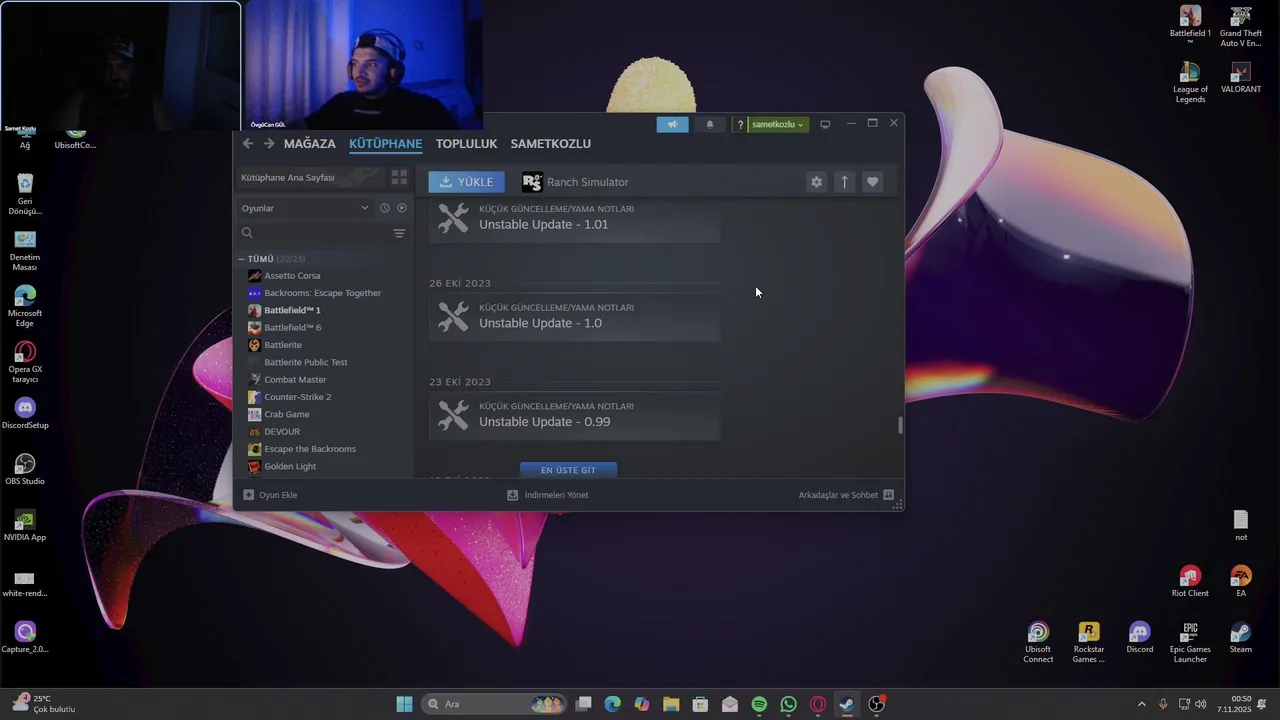Click Spotify in the taskbar
1280x720 pixels.
(x=759, y=704)
